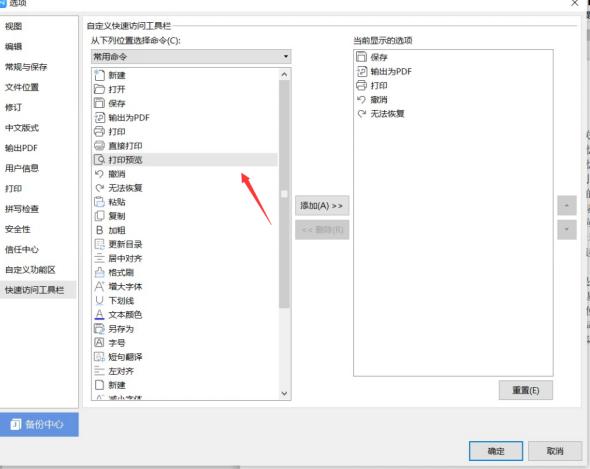Select the 粘贴 clipboard icon
This screenshot has height=469, width=590.
click(99, 202)
